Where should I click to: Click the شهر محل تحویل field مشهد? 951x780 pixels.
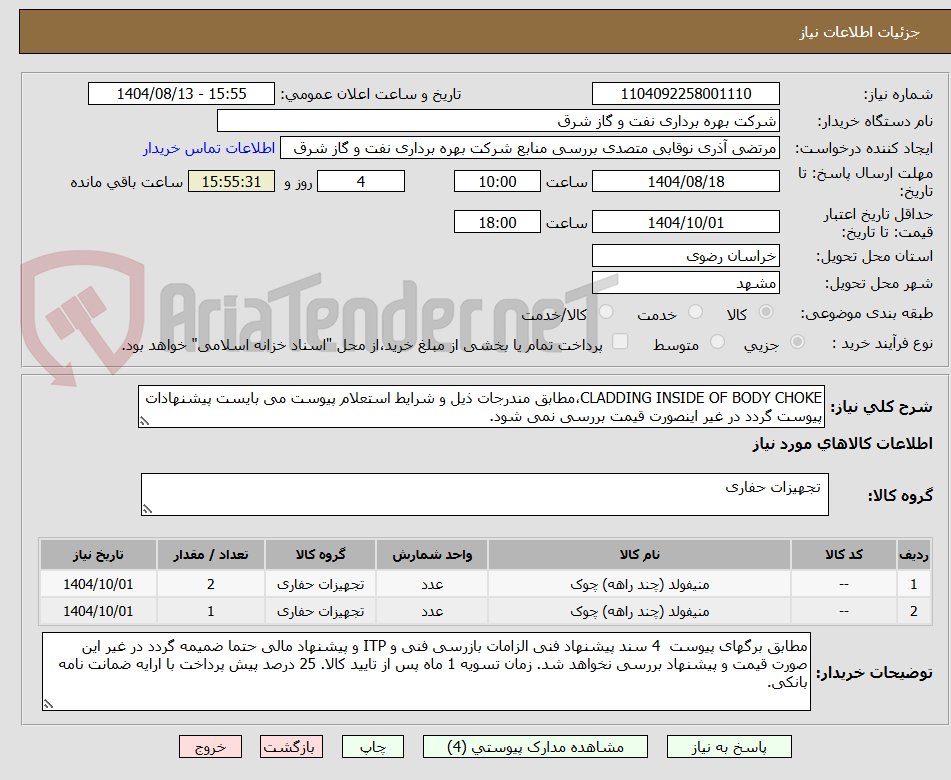click(x=685, y=283)
